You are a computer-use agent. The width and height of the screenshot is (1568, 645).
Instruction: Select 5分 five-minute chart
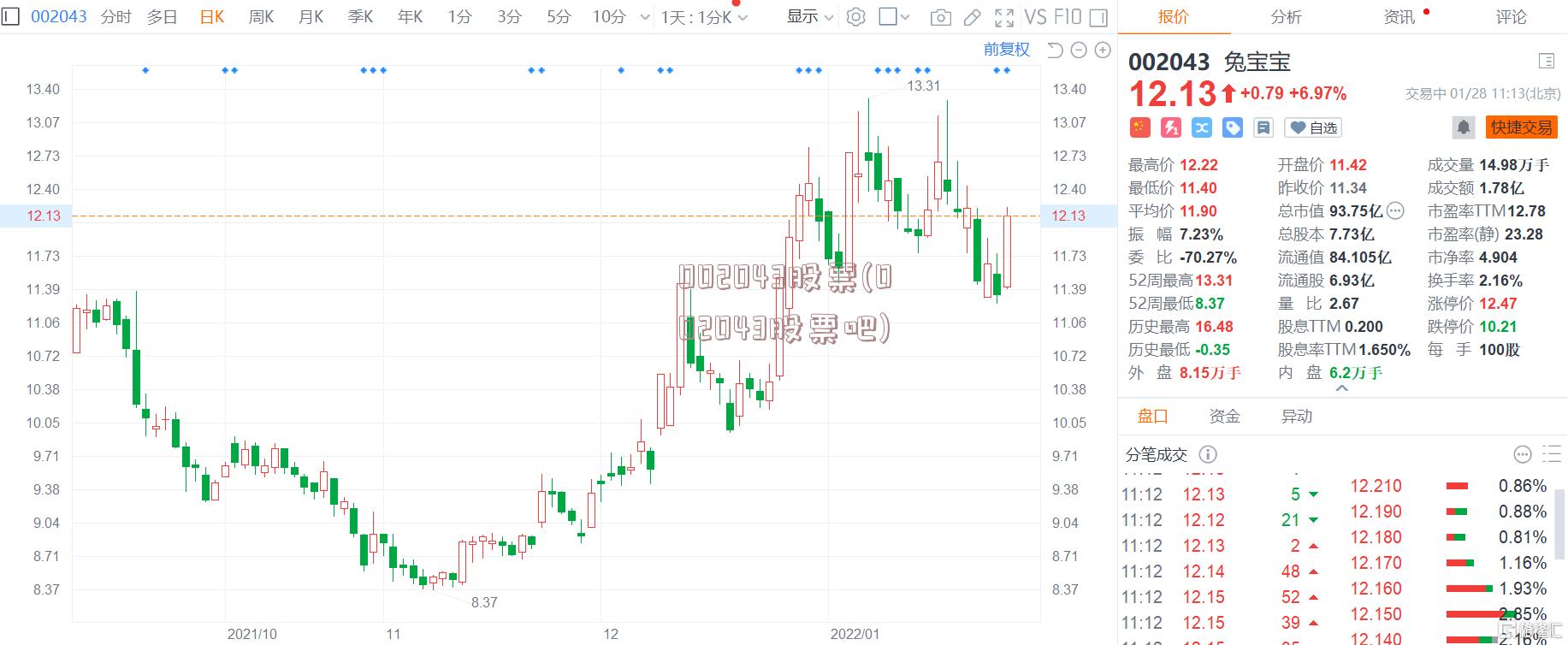click(559, 16)
